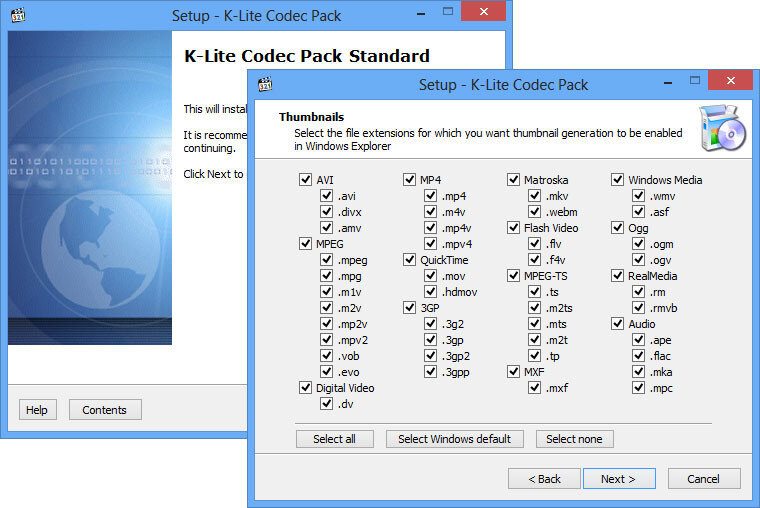The width and height of the screenshot is (760, 508).
Task: Toggle the .mkv extension checkbox
Action: pyautogui.click(x=535, y=196)
